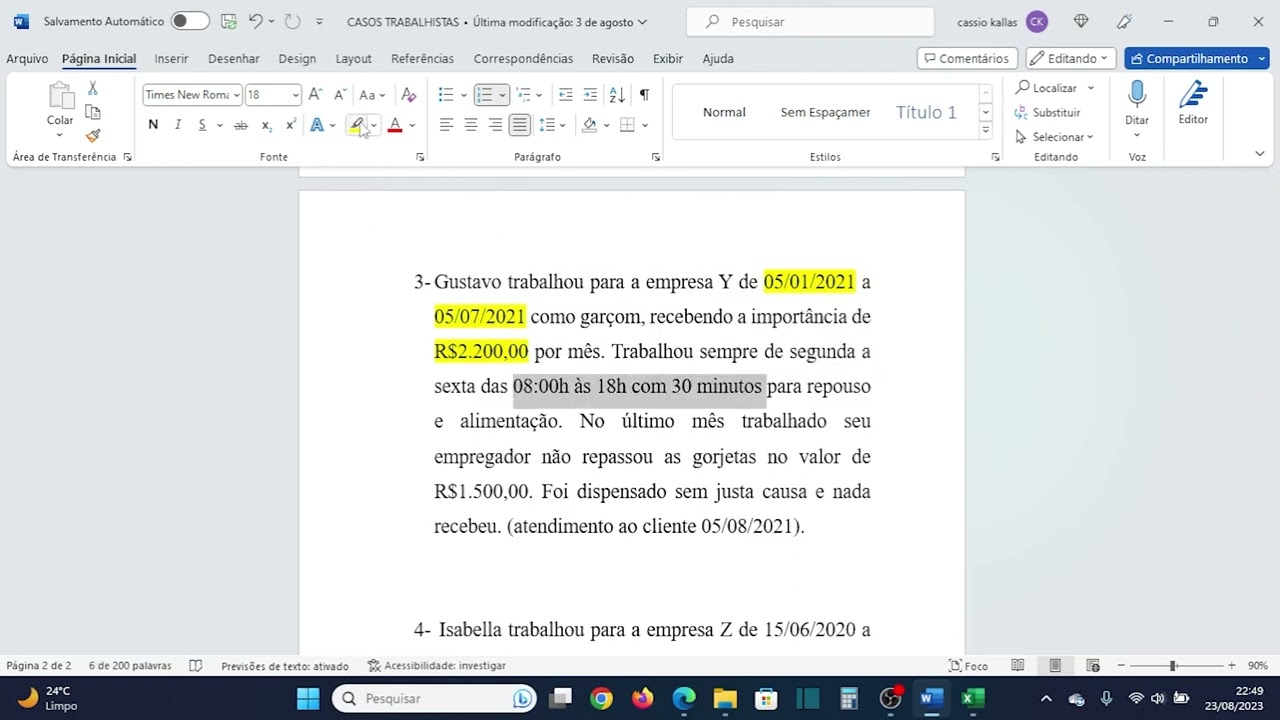Screen dimensions: 1280x720
Task: Click the Redo arrow in the title bar
Action: tap(292, 21)
